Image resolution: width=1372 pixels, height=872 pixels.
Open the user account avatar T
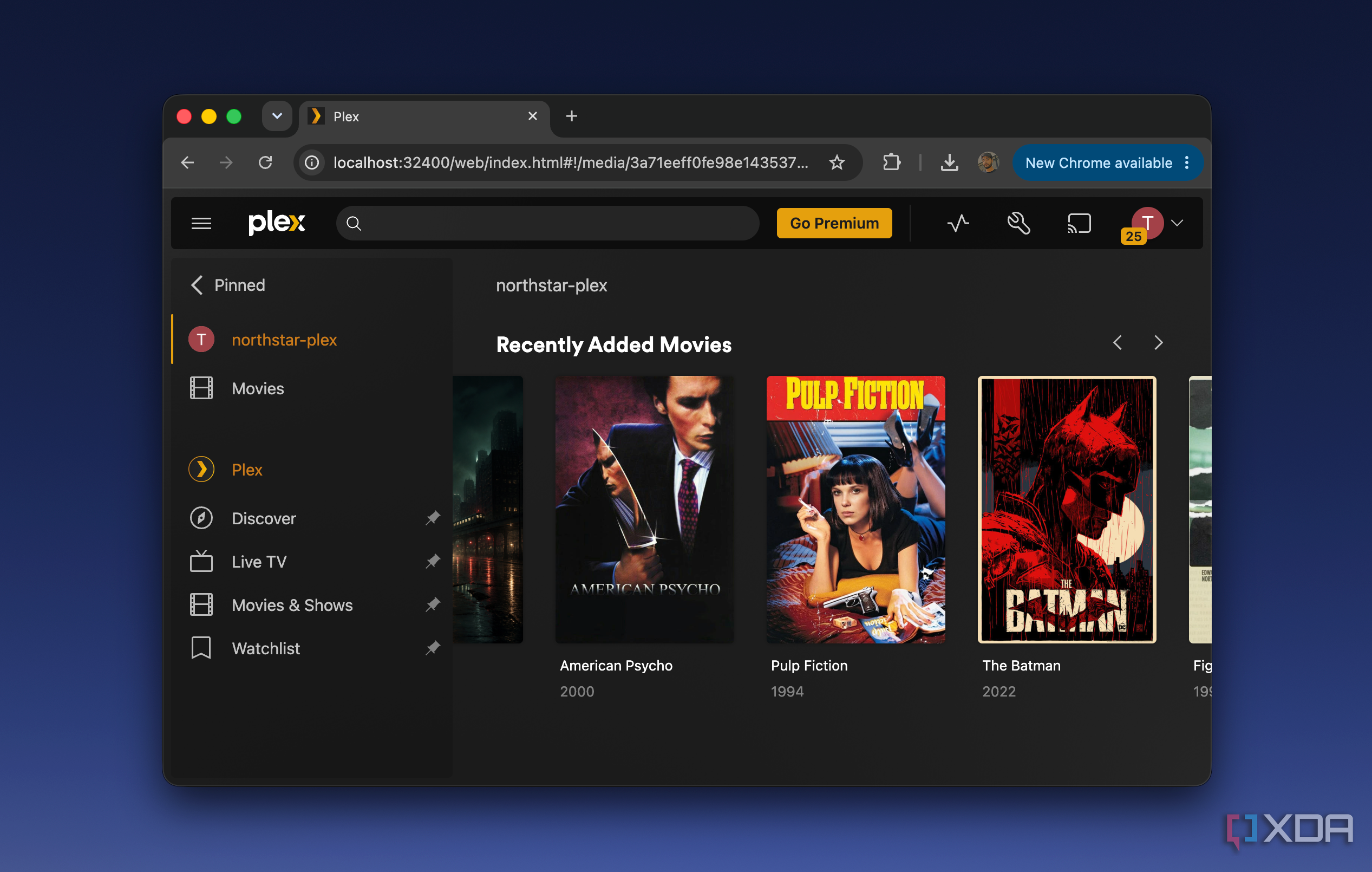coord(1147,222)
